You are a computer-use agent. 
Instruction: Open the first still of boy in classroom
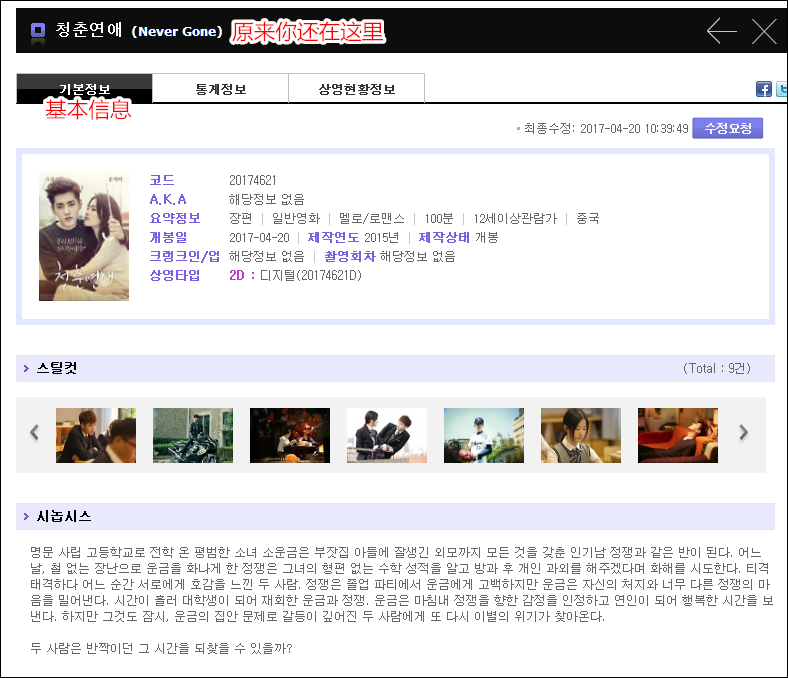point(96,435)
